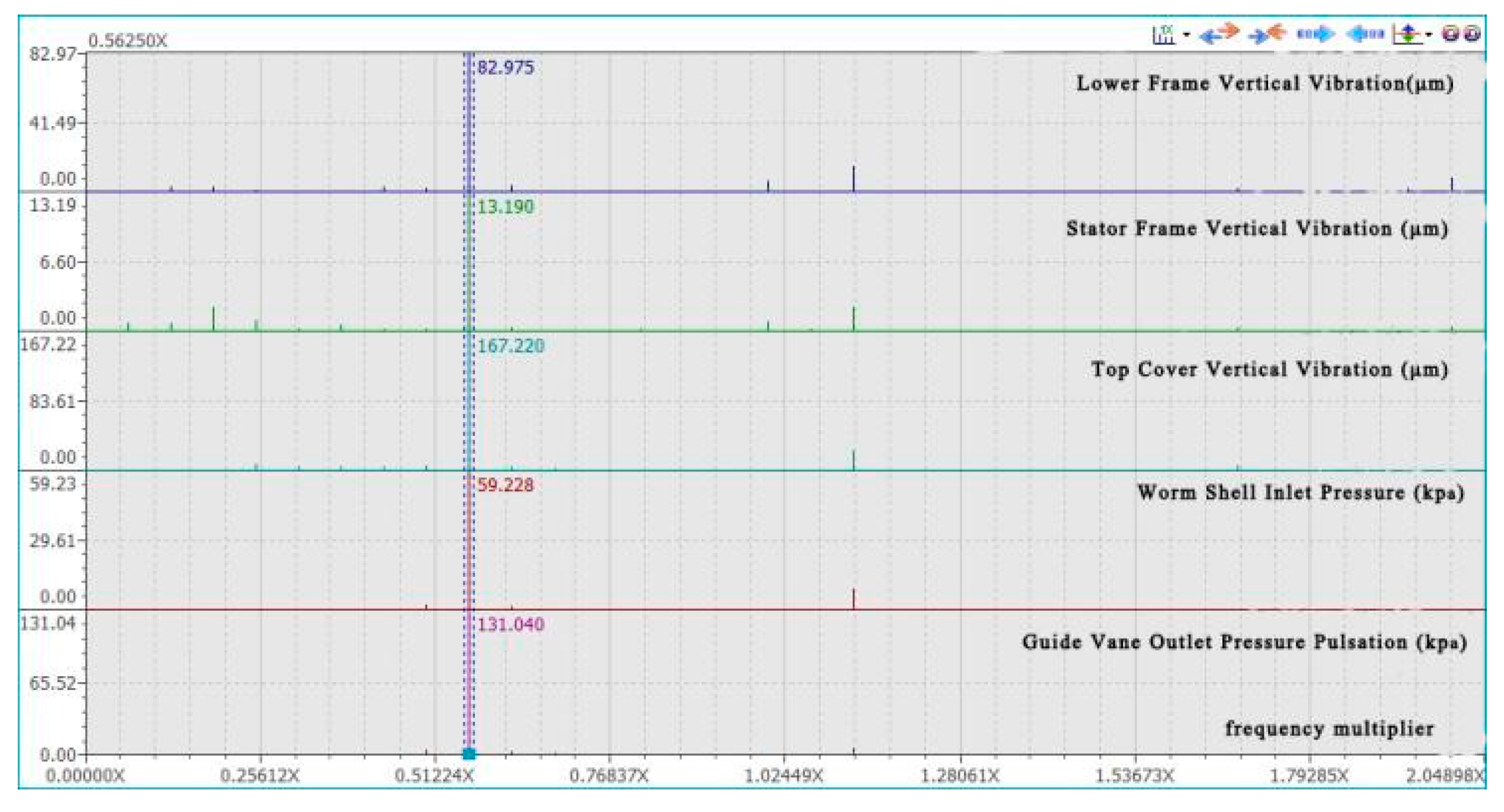Viewport: 1504px width, 812px height.
Task: Click the Lower Frame Vertical Vibration label
Action: [x=1265, y=83]
